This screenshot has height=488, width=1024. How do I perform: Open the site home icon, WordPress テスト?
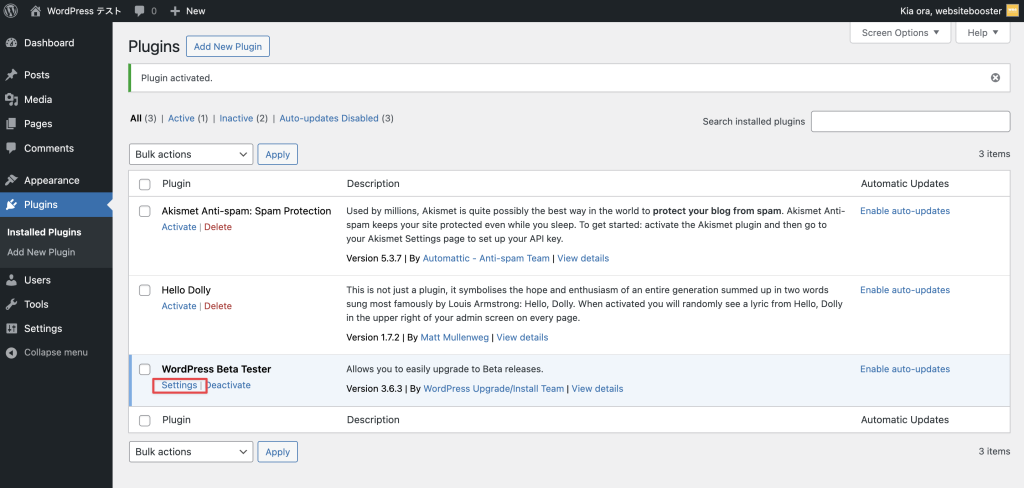[x=75, y=10]
